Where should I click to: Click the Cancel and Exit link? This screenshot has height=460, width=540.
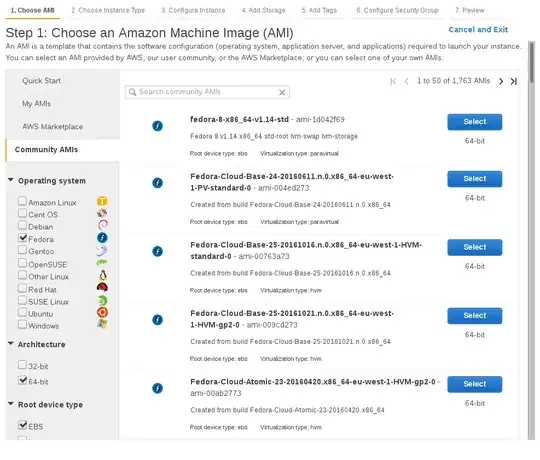tap(478, 30)
